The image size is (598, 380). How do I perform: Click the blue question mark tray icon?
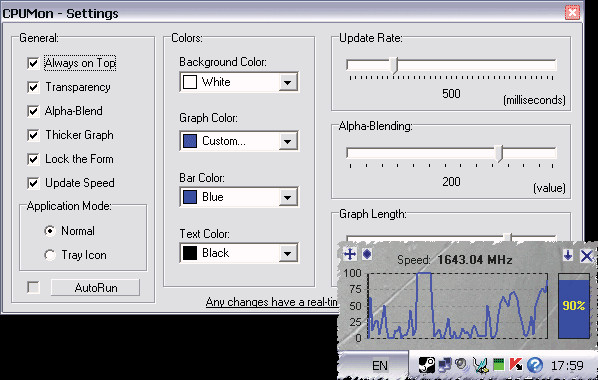tap(535, 365)
